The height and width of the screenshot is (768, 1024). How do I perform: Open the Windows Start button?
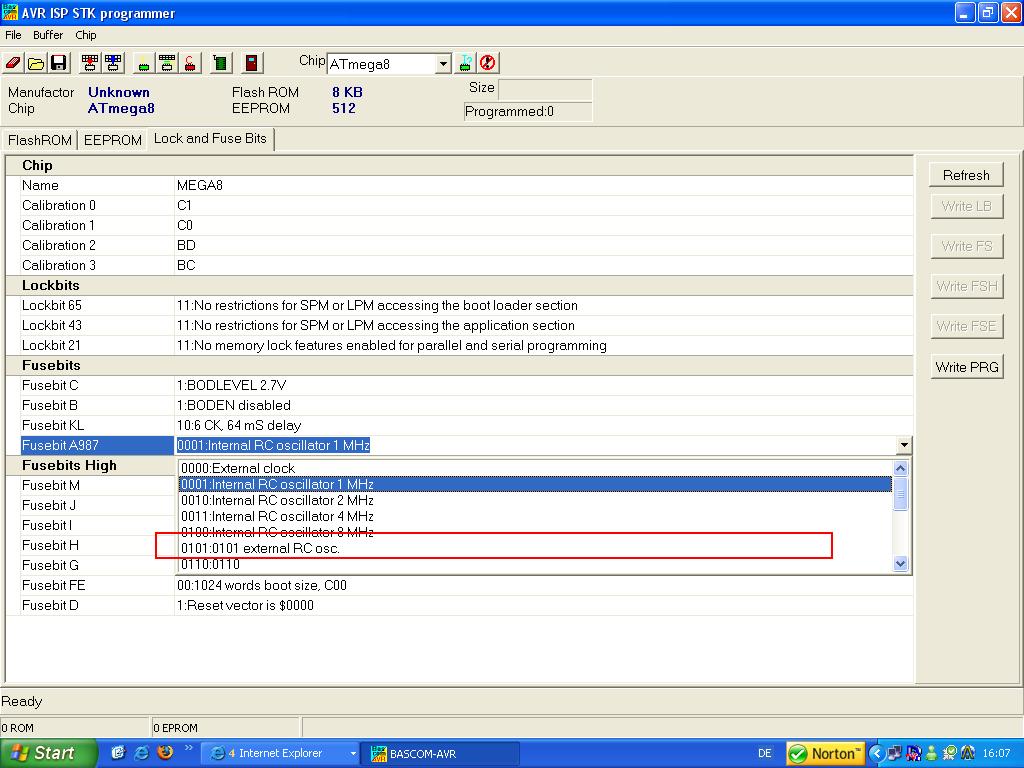point(47,753)
